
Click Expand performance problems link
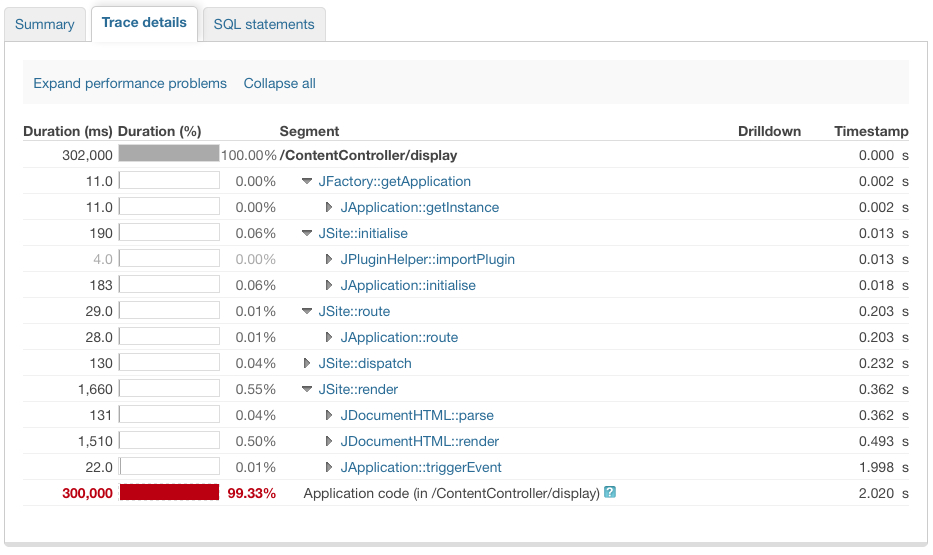pyautogui.click(x=130, y=83)
